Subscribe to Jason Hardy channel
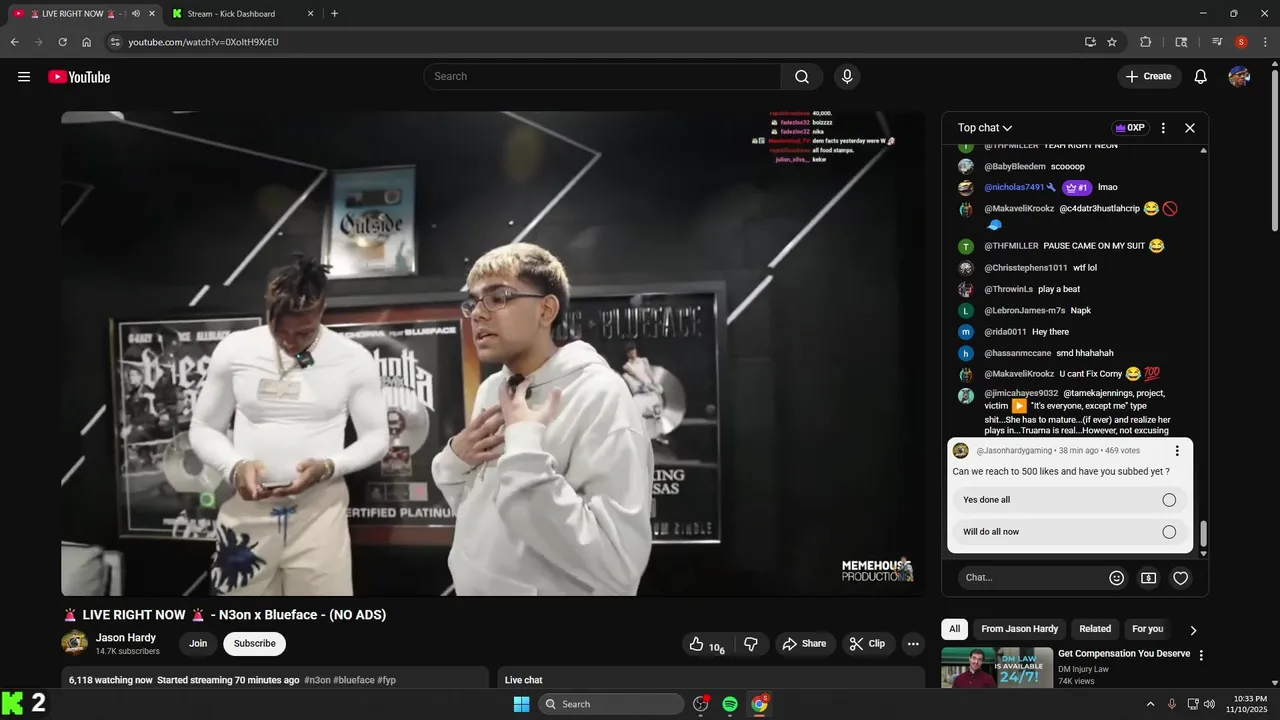The width and height of the screenshot is (1280, 720). pyautogui.click(x=255, y=644)
